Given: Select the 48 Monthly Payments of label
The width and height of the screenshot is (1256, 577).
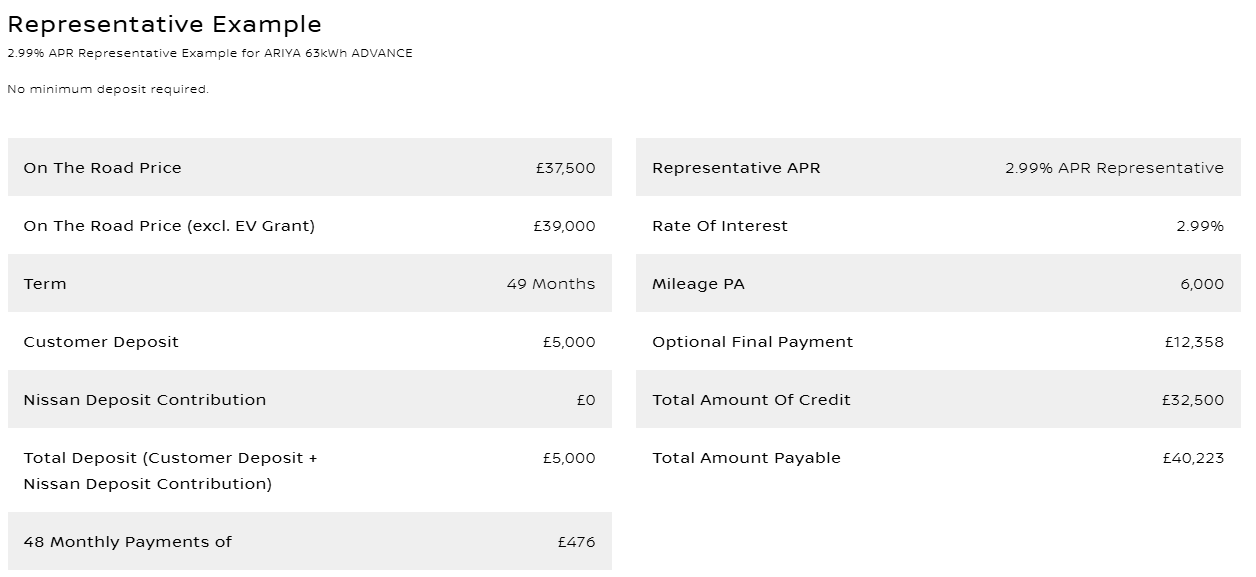Looking at the screenshot, I should tap(127, 542).
